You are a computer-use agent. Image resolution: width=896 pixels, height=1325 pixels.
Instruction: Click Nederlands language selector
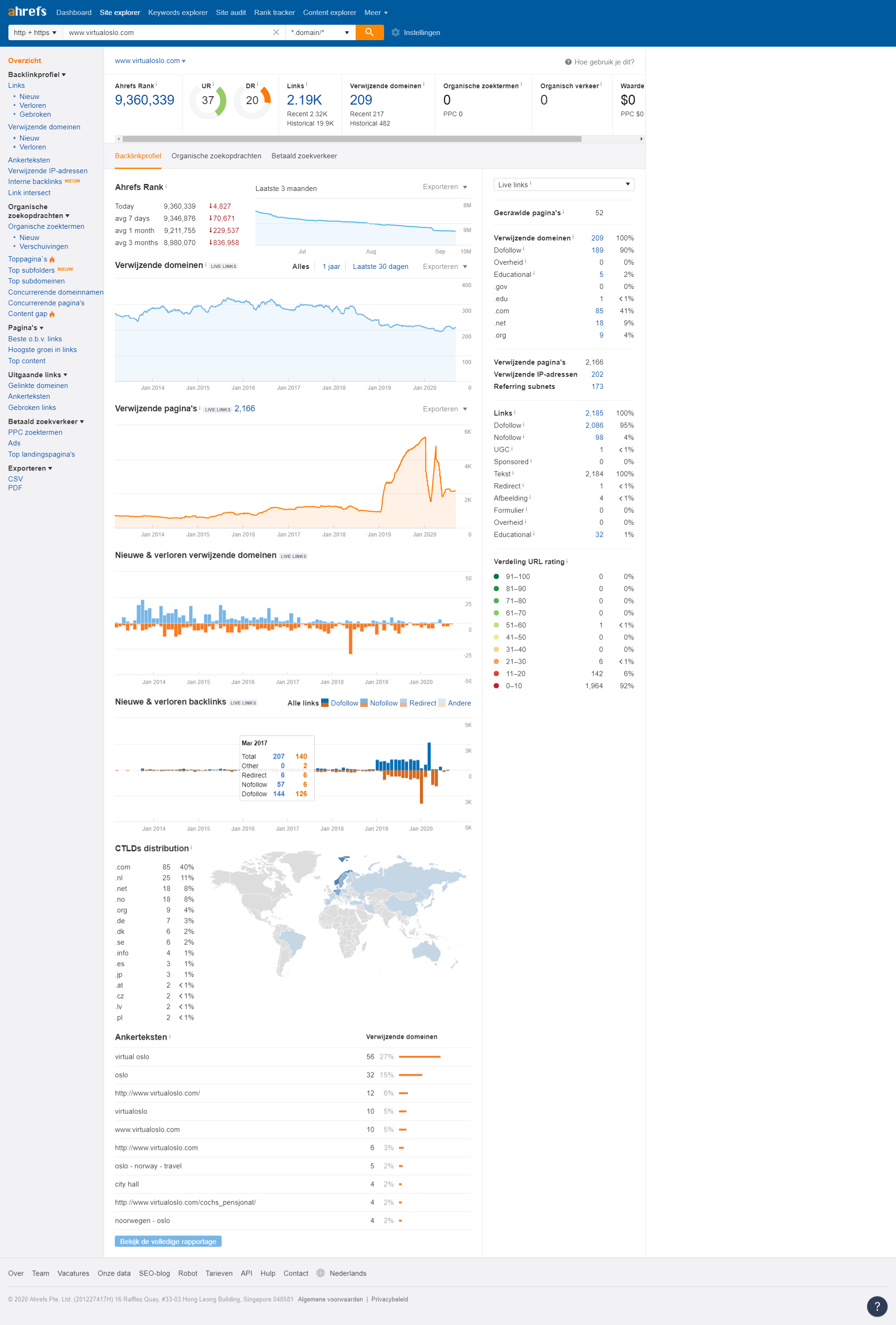[x=348, y=1273]
